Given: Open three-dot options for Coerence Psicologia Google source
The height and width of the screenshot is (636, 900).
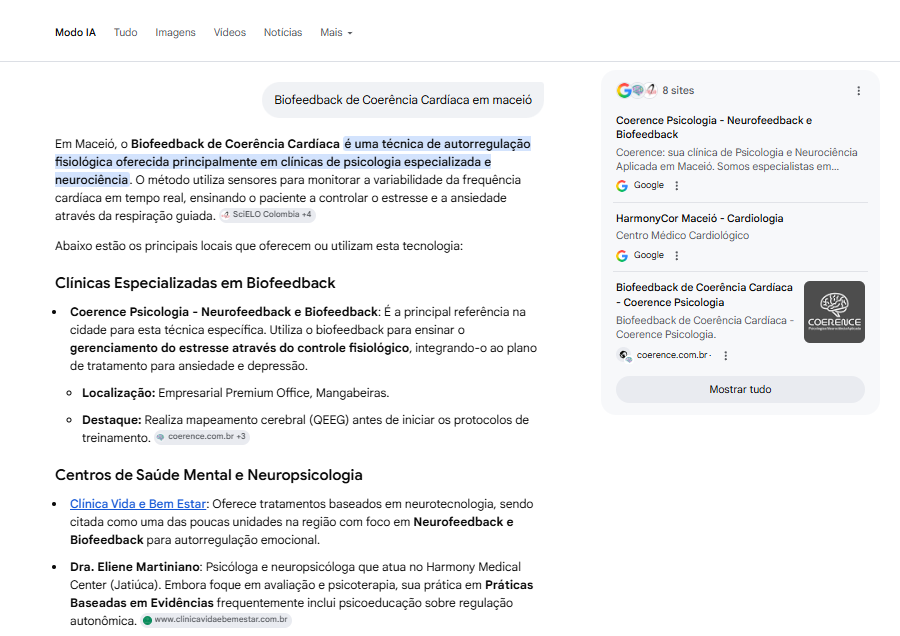Looking at the screenshot, I should [x=677, y=185].
